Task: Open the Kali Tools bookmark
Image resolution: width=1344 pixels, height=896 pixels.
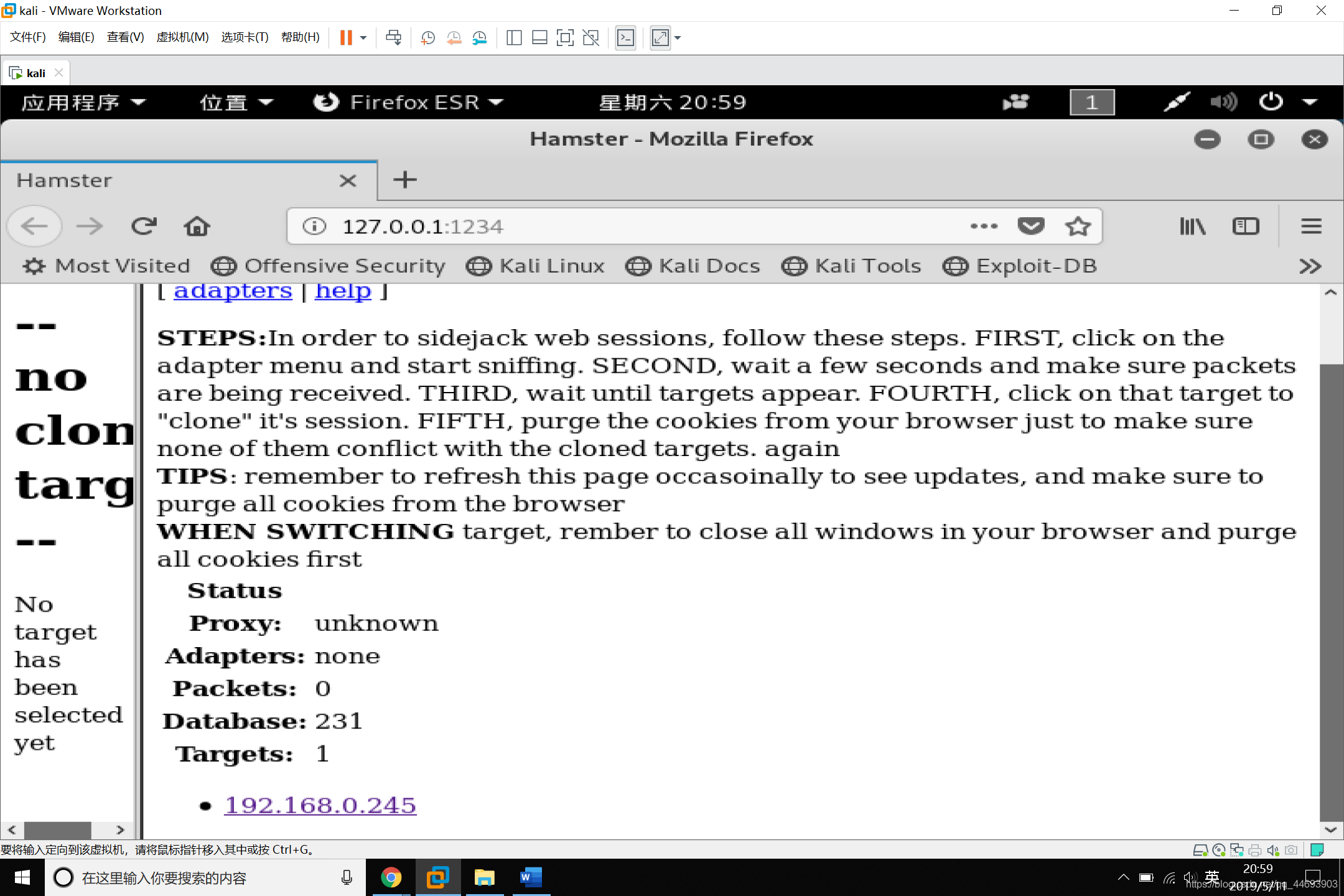Action: (851, 266)
